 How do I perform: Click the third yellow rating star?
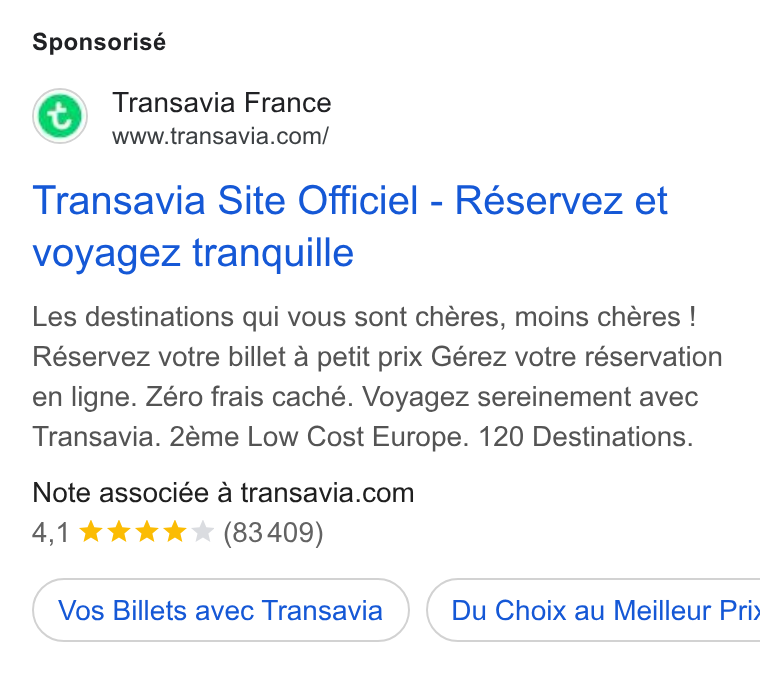click(x=147, y=532)
